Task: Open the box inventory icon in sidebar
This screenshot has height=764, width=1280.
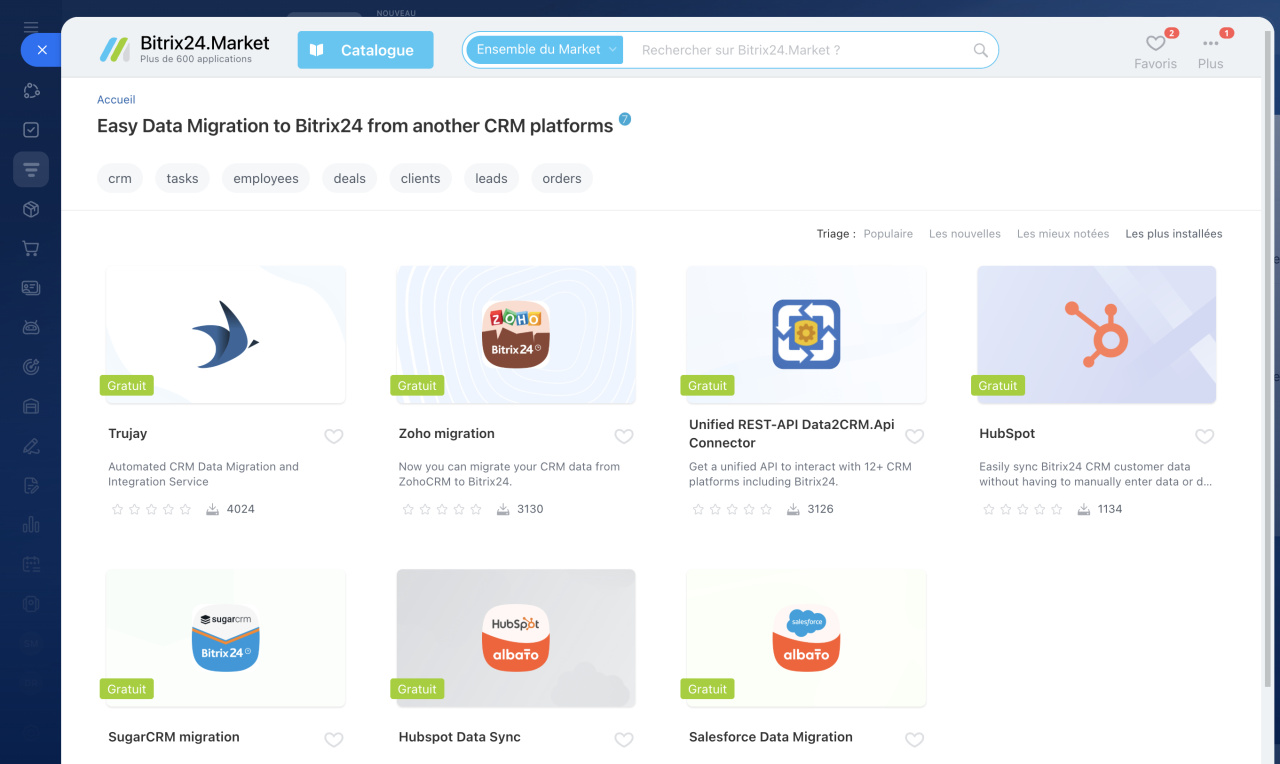Action: 31,209
